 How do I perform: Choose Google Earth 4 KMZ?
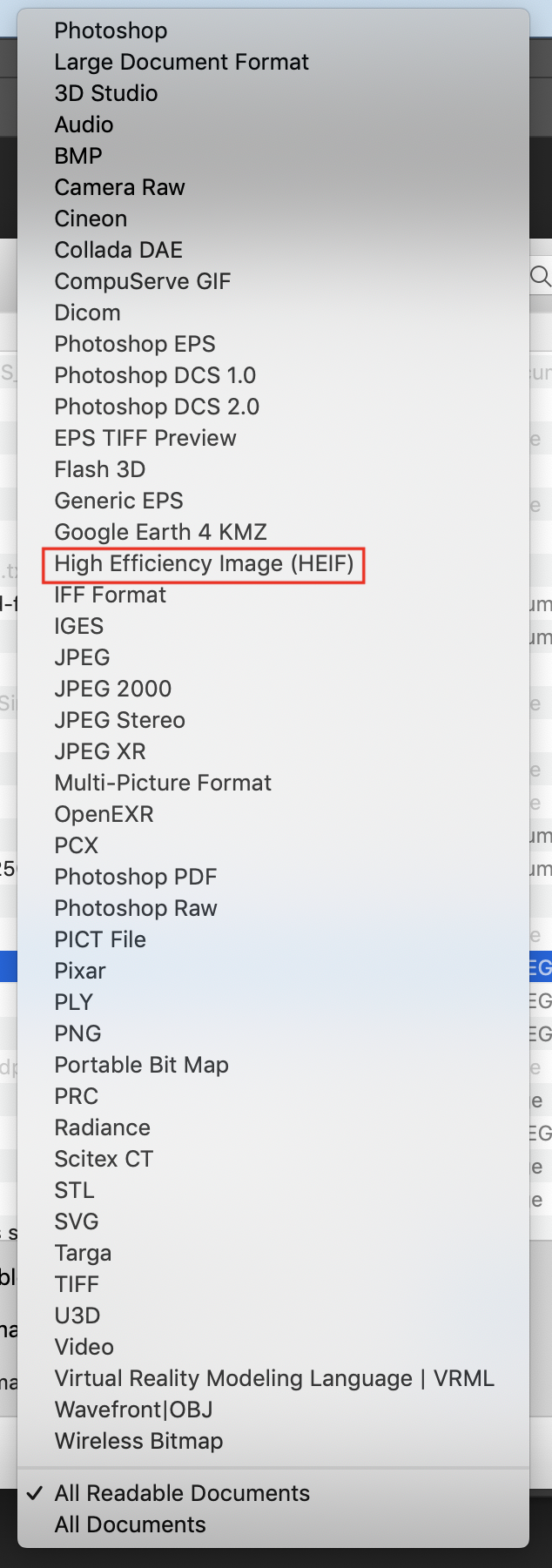(x=160, y=533)
